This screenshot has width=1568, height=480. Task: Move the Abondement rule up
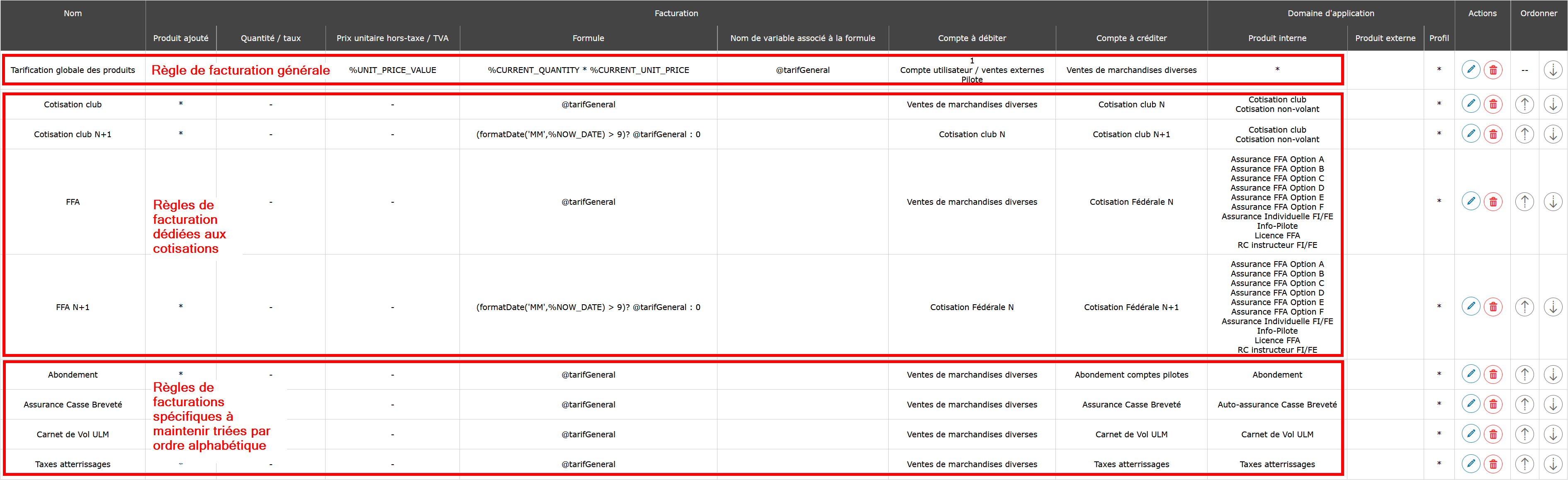click(x=1524, y=374)
